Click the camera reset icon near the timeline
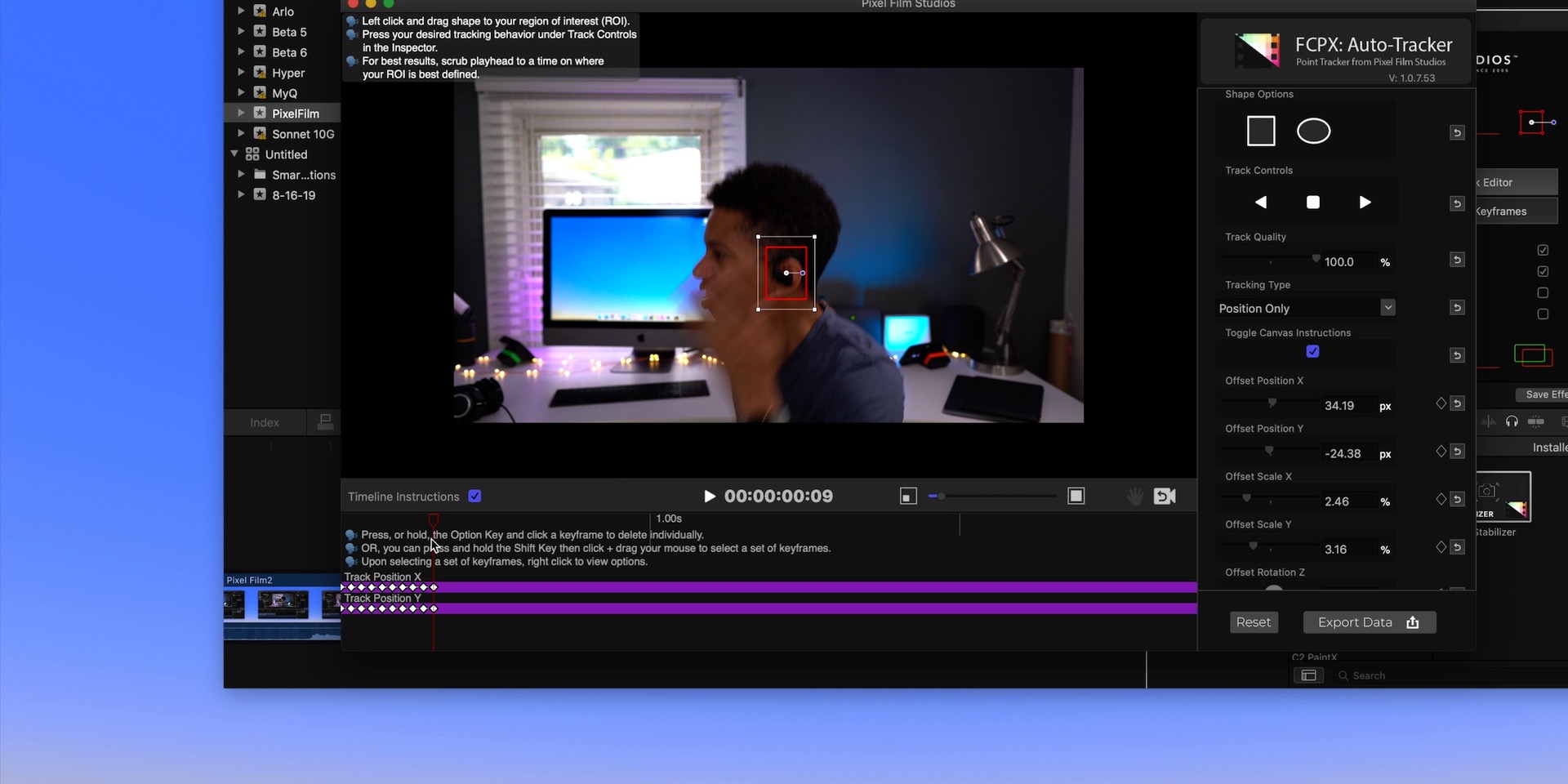Viewport: 1568px width, 784px height. pyautogui.click(x=1165, y=495)
